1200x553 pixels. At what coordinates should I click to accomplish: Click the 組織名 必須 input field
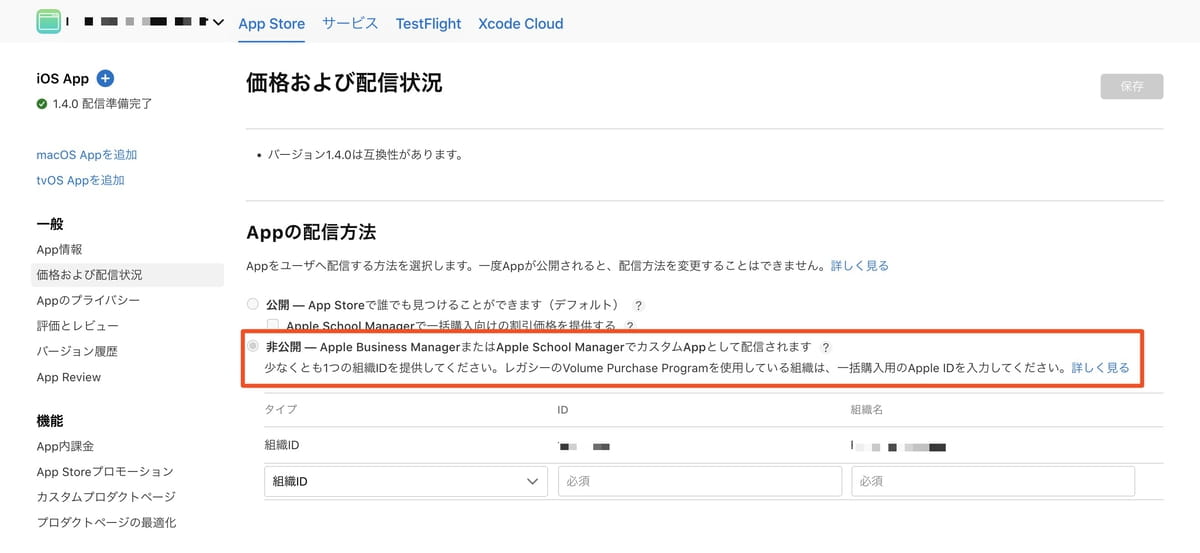pos(993,481)
